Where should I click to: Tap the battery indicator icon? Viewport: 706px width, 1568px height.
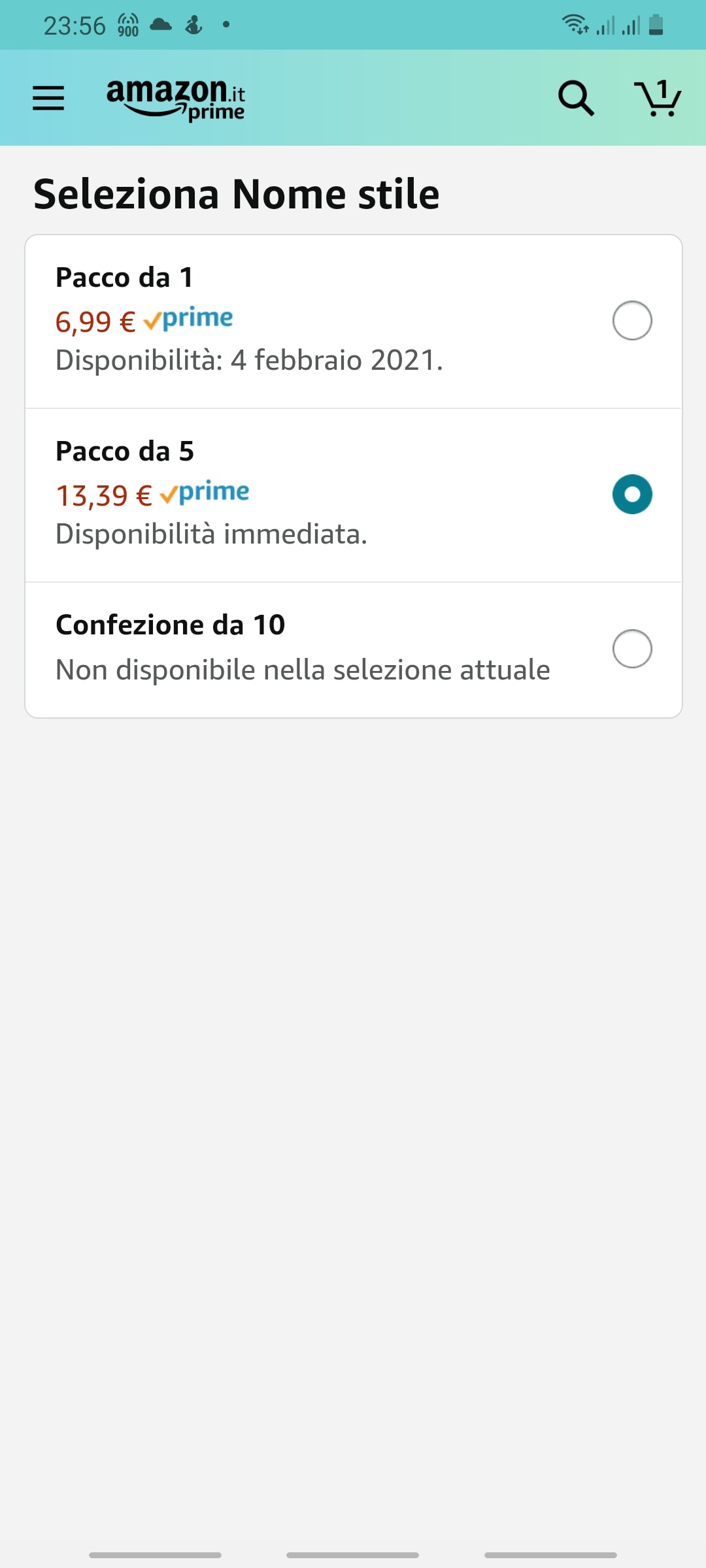tap(656, 25)
